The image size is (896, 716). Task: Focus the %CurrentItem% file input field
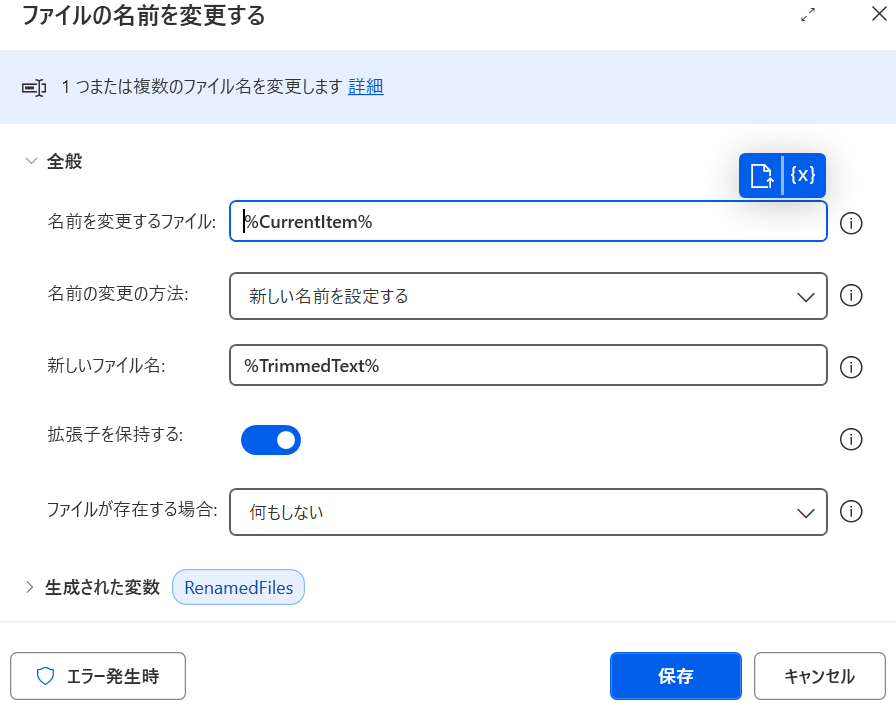click(x=528, y=221)
